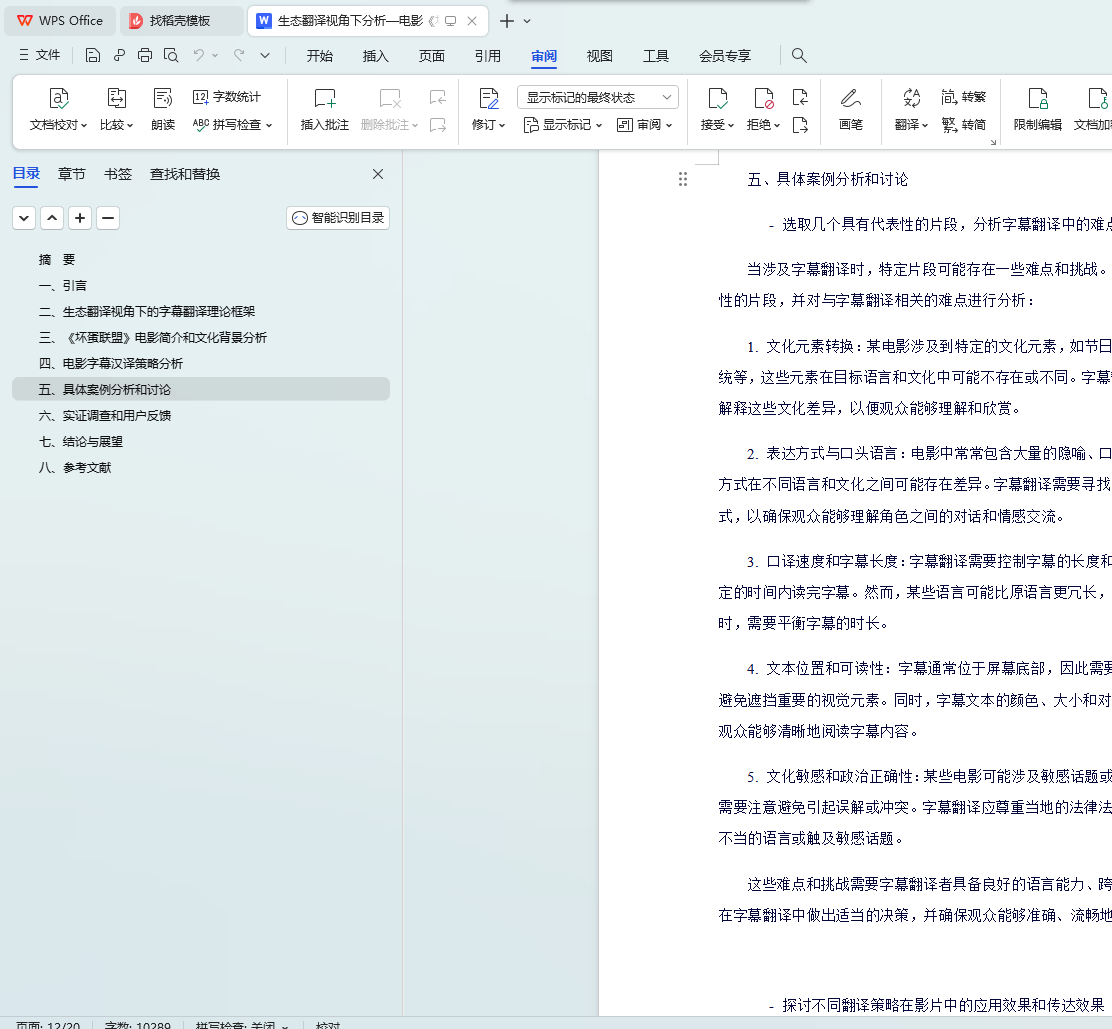Open 拼写检查 spell check dropdown
Viewport: 1112px width, 1029px height.
[x=233, y=125]
